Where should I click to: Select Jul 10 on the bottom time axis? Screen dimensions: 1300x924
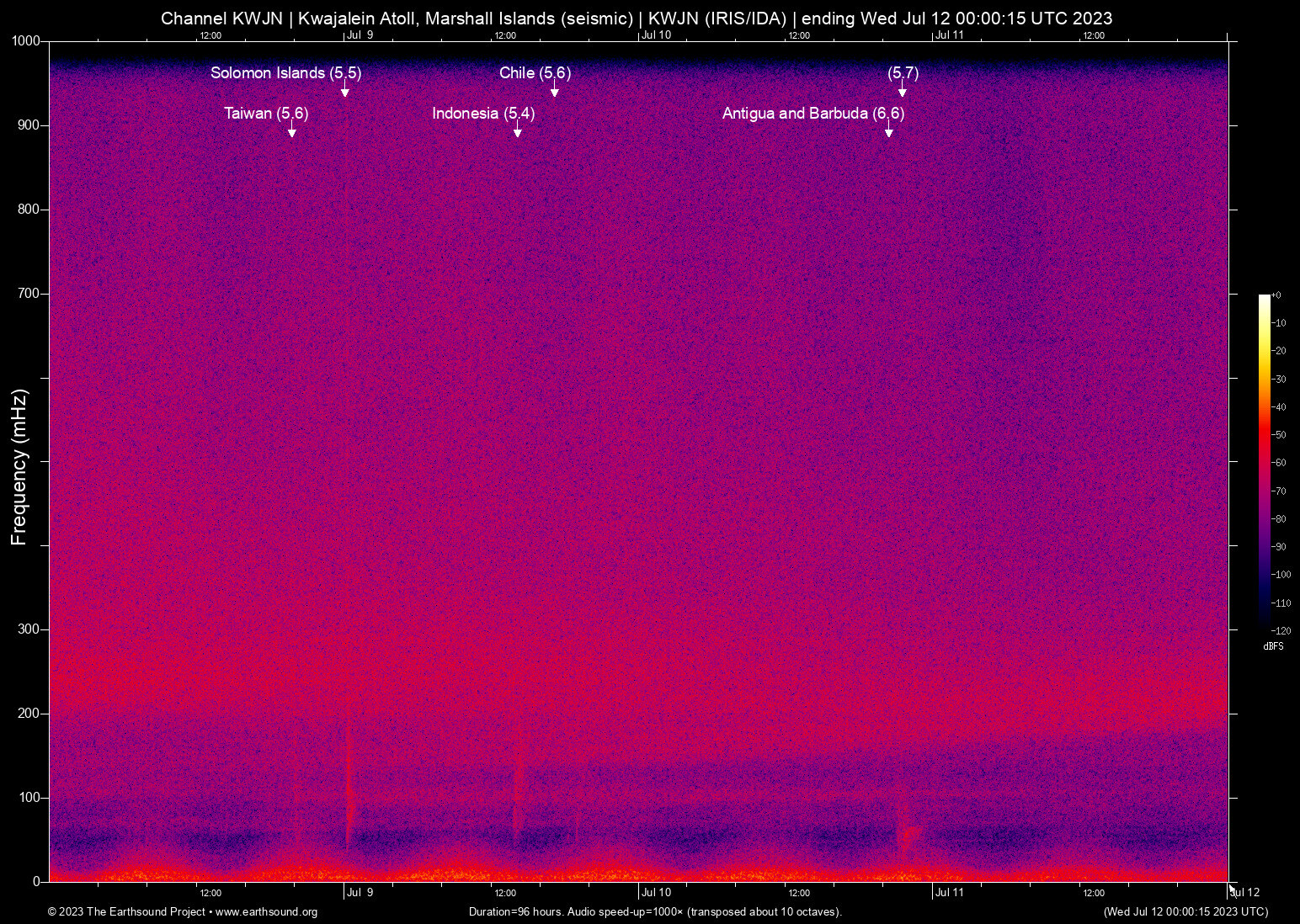tap(656, 893)
